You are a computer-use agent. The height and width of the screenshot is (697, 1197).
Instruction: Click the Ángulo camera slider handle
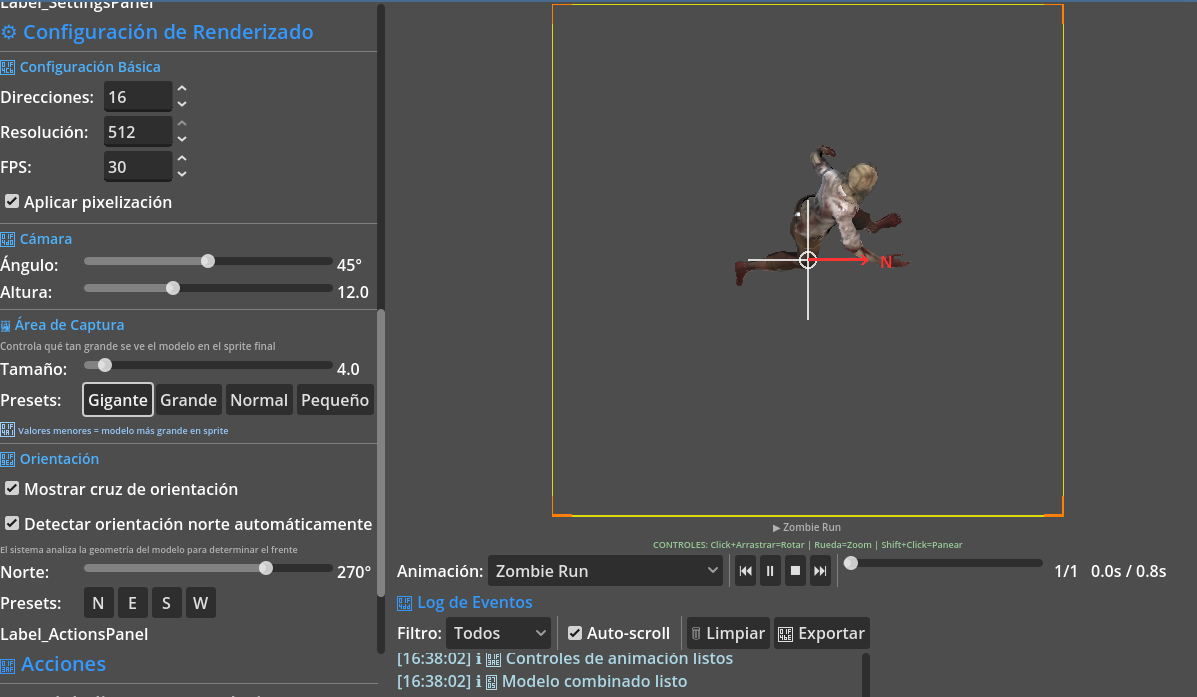208,261
